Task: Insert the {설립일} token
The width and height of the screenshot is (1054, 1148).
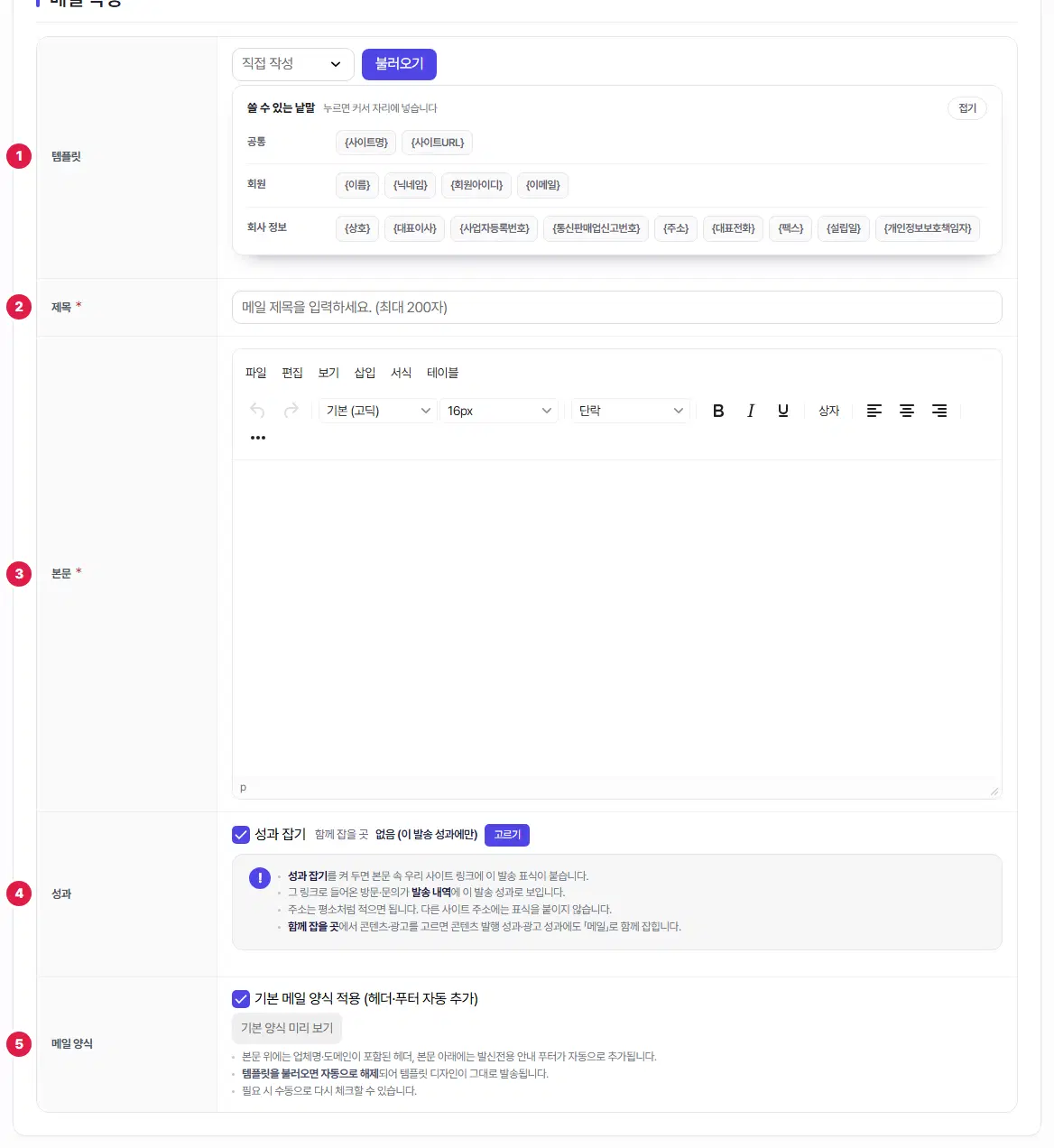Action: coord(844,228)
